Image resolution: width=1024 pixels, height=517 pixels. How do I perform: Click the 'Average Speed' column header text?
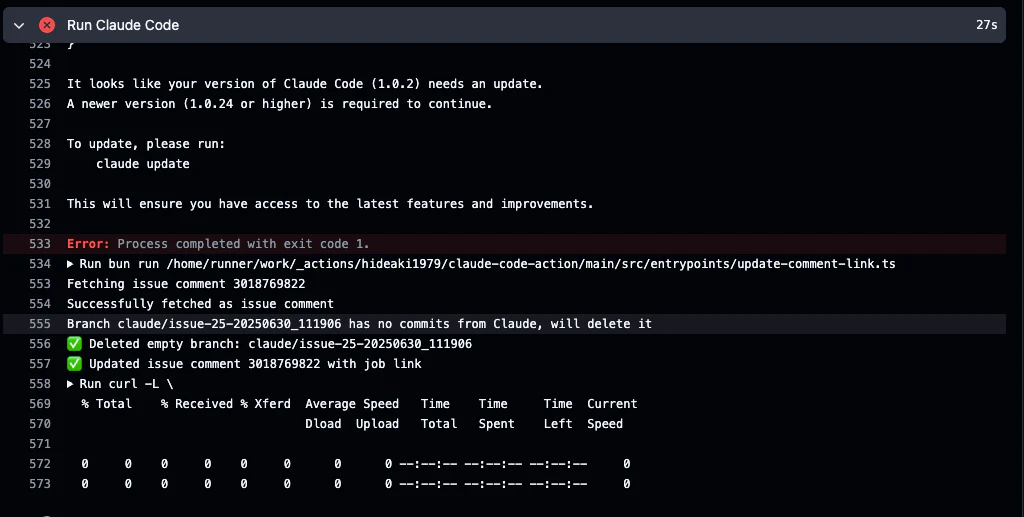pyautogui.click(x=352, y=403)
